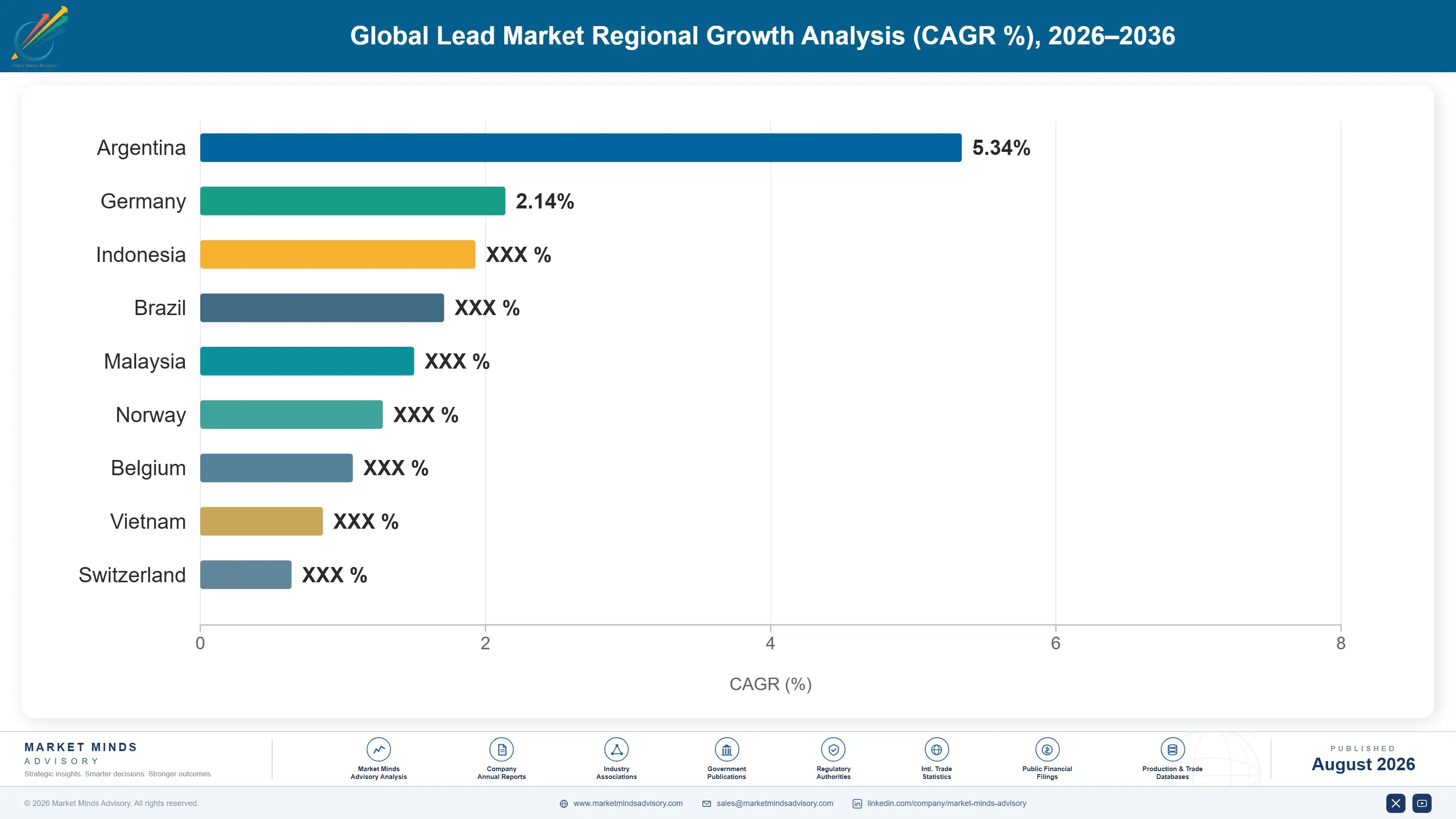Click the Argentina axis label
The image size is (1456, 819).
142,148
